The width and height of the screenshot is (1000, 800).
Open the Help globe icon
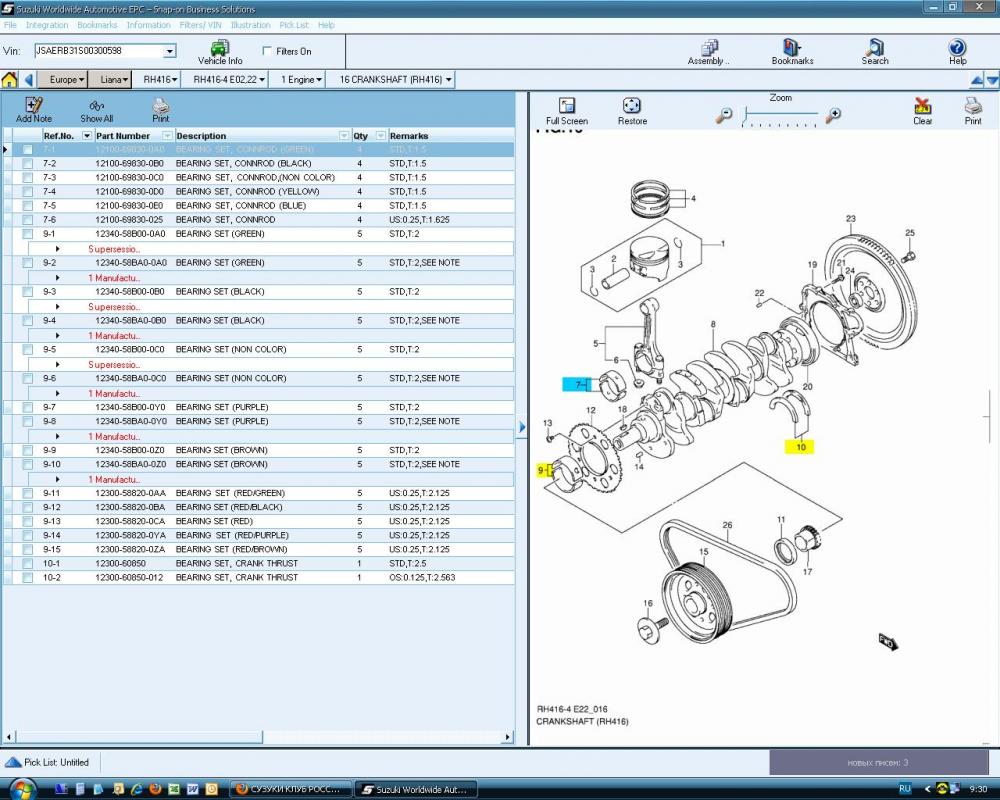coord(957,47)
